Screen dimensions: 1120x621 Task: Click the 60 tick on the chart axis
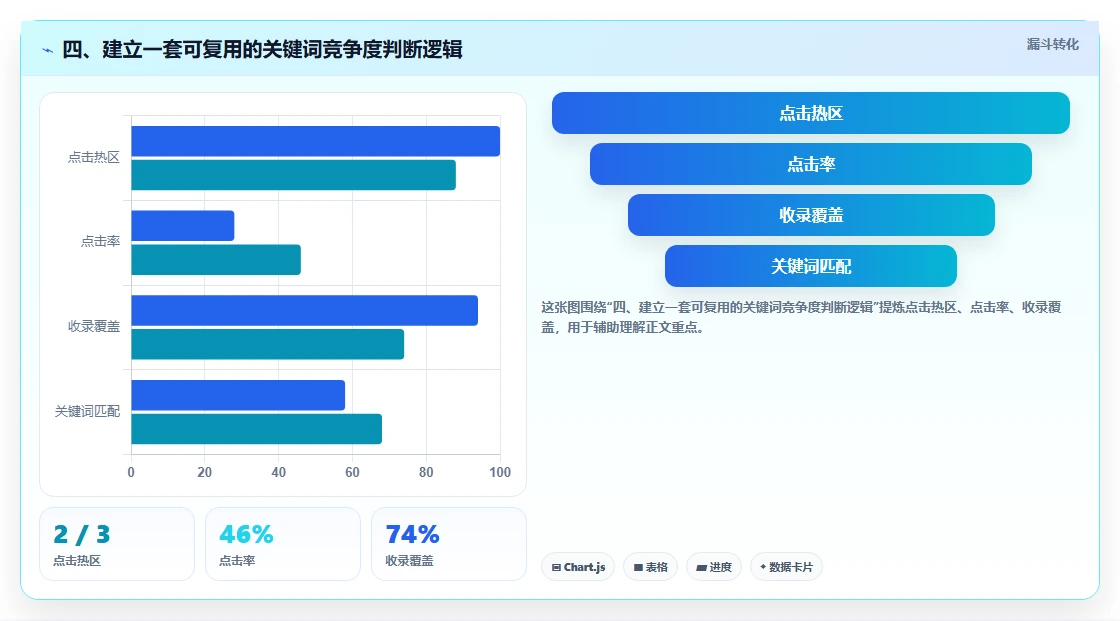click(x=352, y=472)
